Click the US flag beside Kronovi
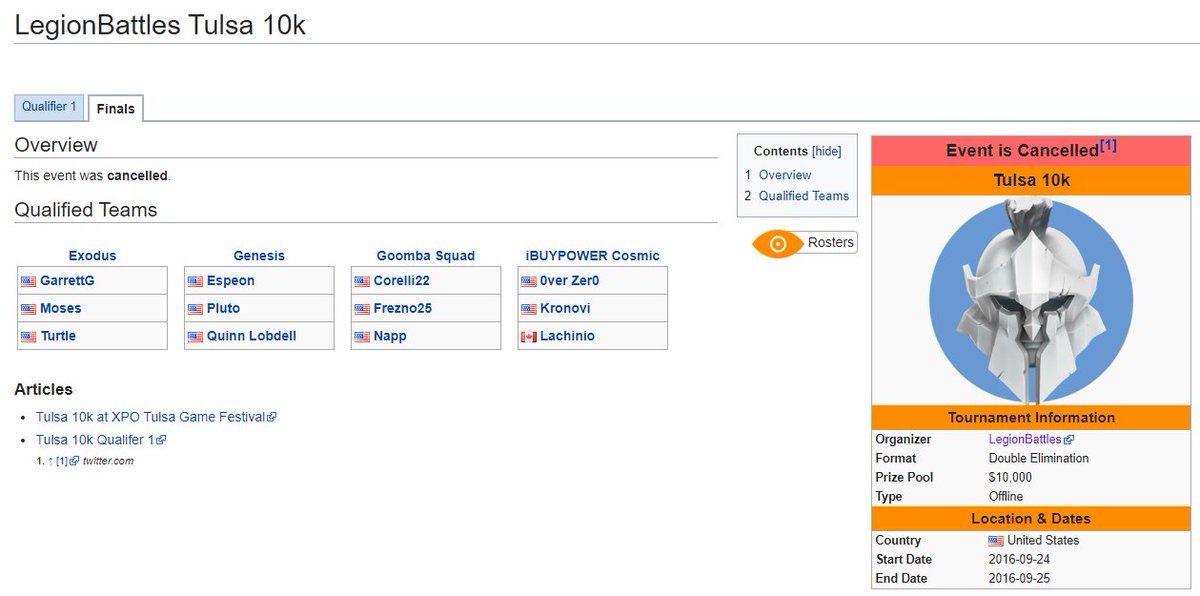The width and height of the screenshot is (1200, 596). pos(529,309)
